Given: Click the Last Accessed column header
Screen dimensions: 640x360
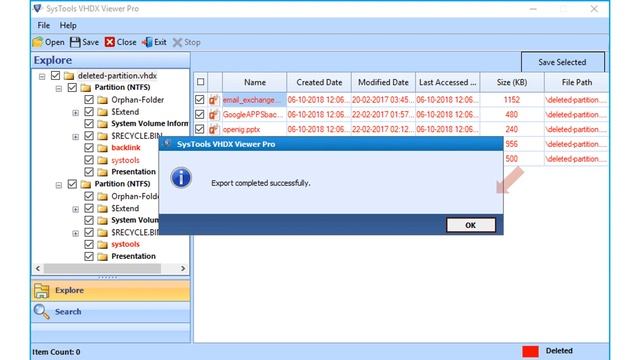Looking at the screenshot, I should [x=448, y=82].
